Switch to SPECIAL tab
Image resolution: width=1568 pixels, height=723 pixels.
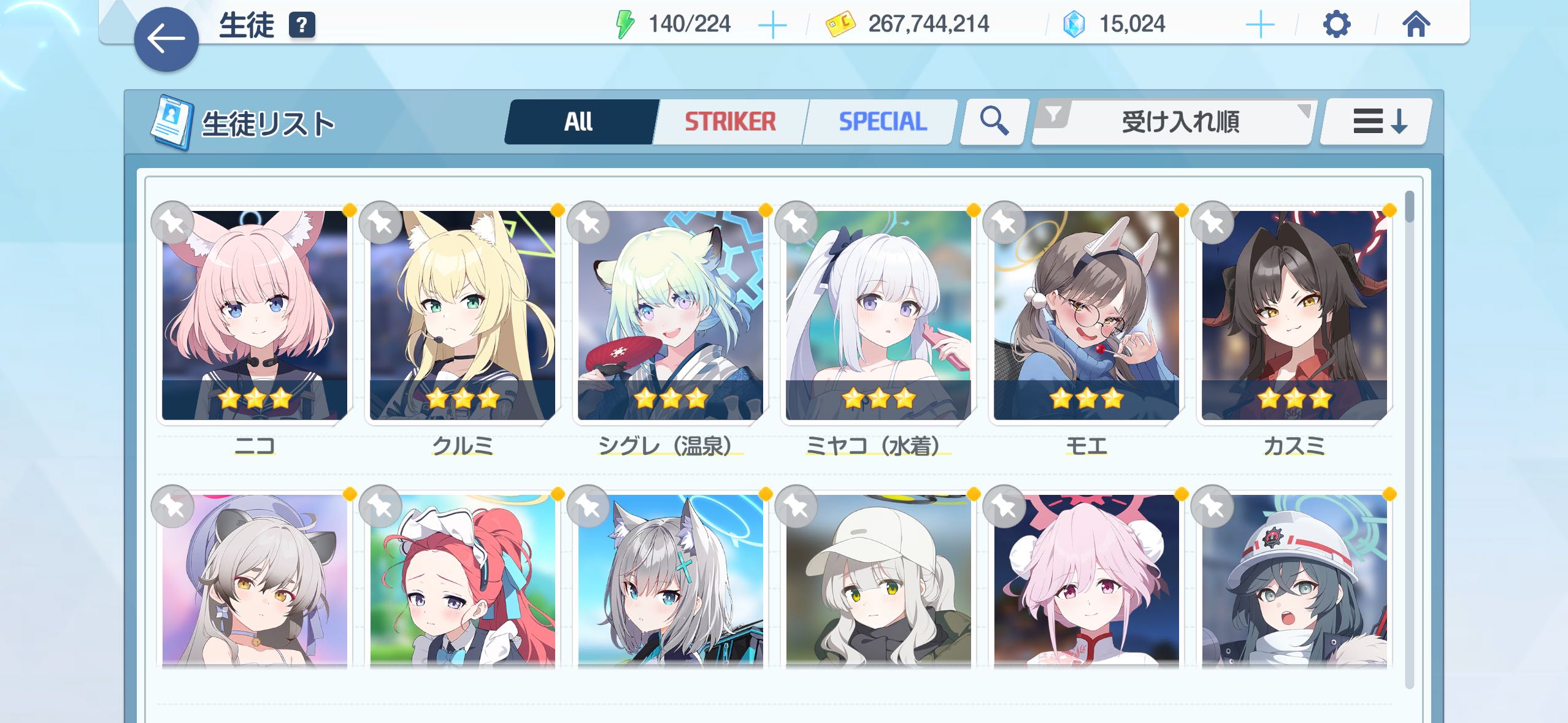(x=882, y=121)
